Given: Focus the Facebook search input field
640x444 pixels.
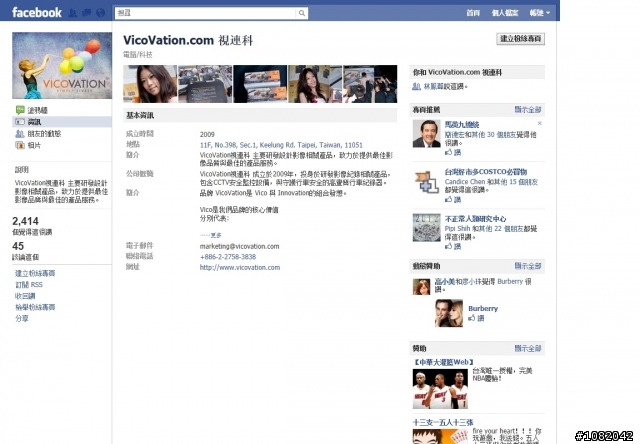Looking at the screenshot, I should (205, 13).
